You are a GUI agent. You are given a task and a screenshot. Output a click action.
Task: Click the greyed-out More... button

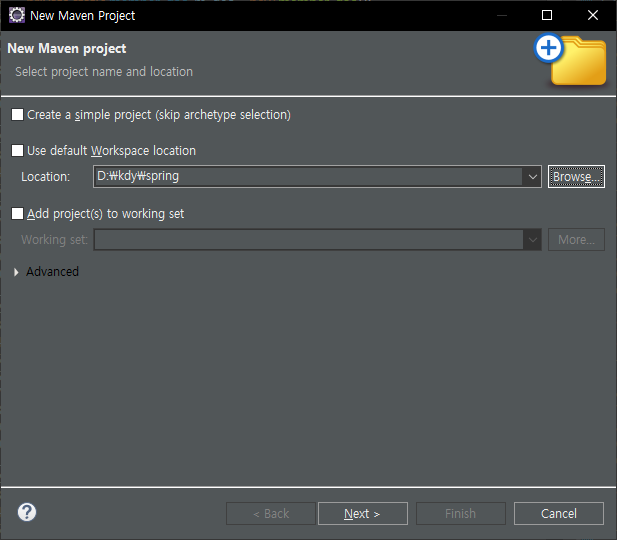click(576, 240)
